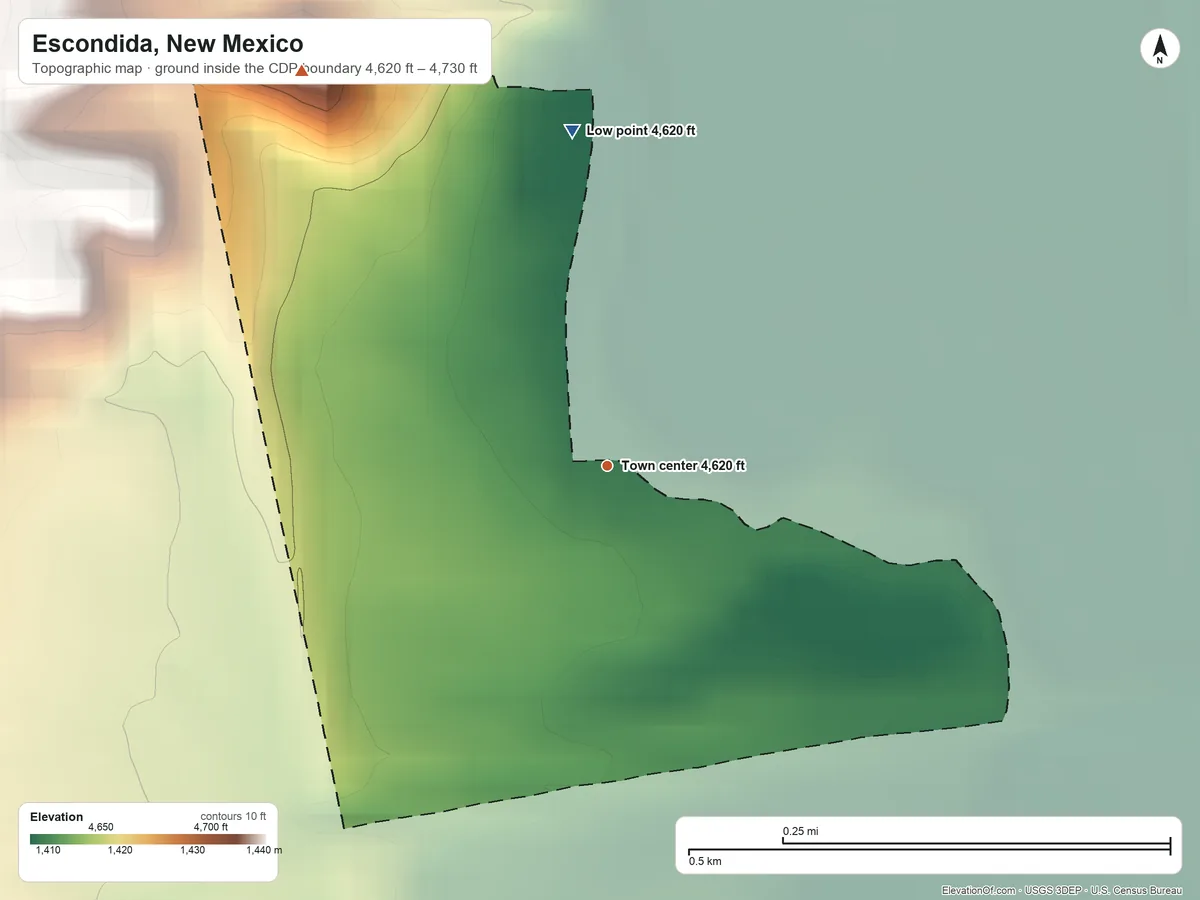The height and width of the screenshot is (900, 1200).
Task: Click the elevation color gradient bar
Action: pyautogui.click(x=148, y=839)
